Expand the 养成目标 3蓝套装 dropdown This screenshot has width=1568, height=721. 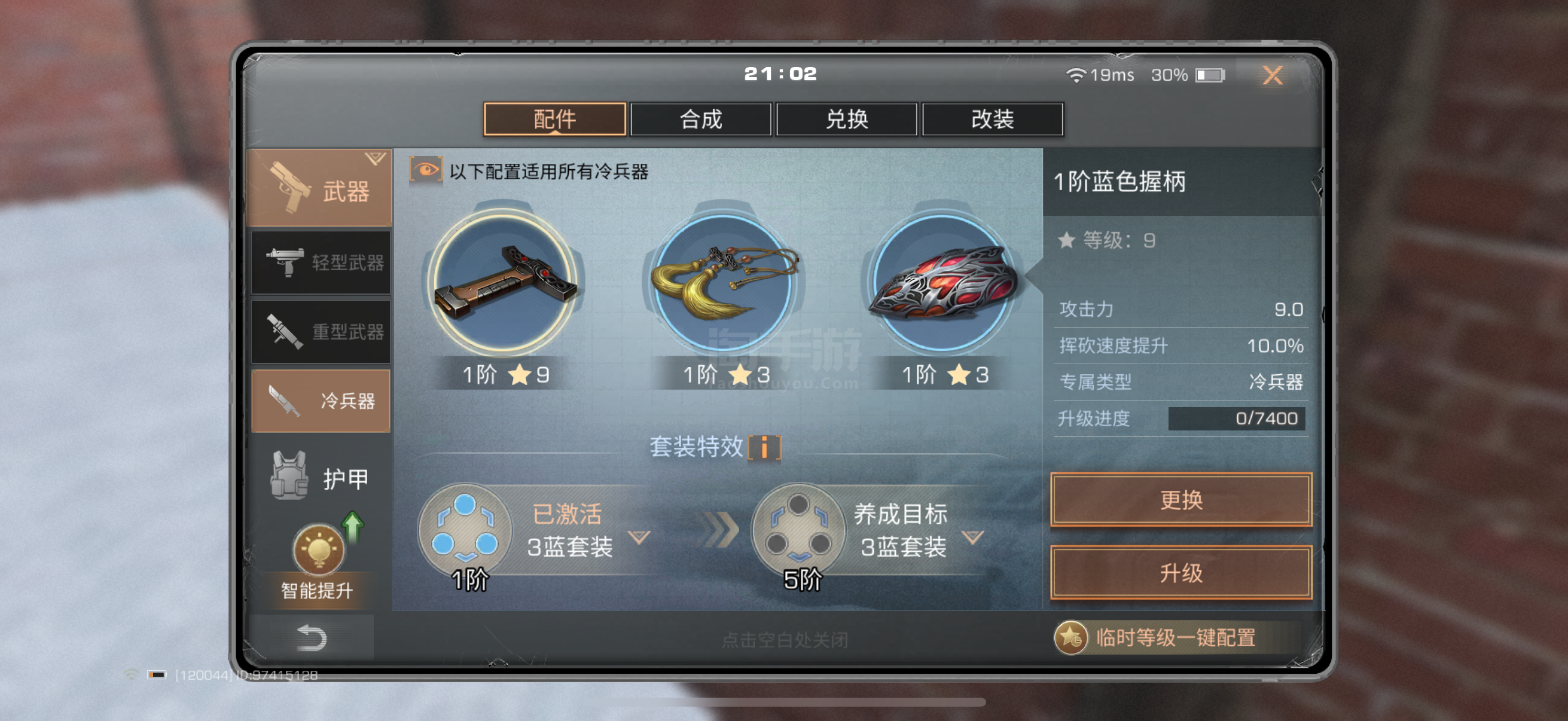pos(973,537)
